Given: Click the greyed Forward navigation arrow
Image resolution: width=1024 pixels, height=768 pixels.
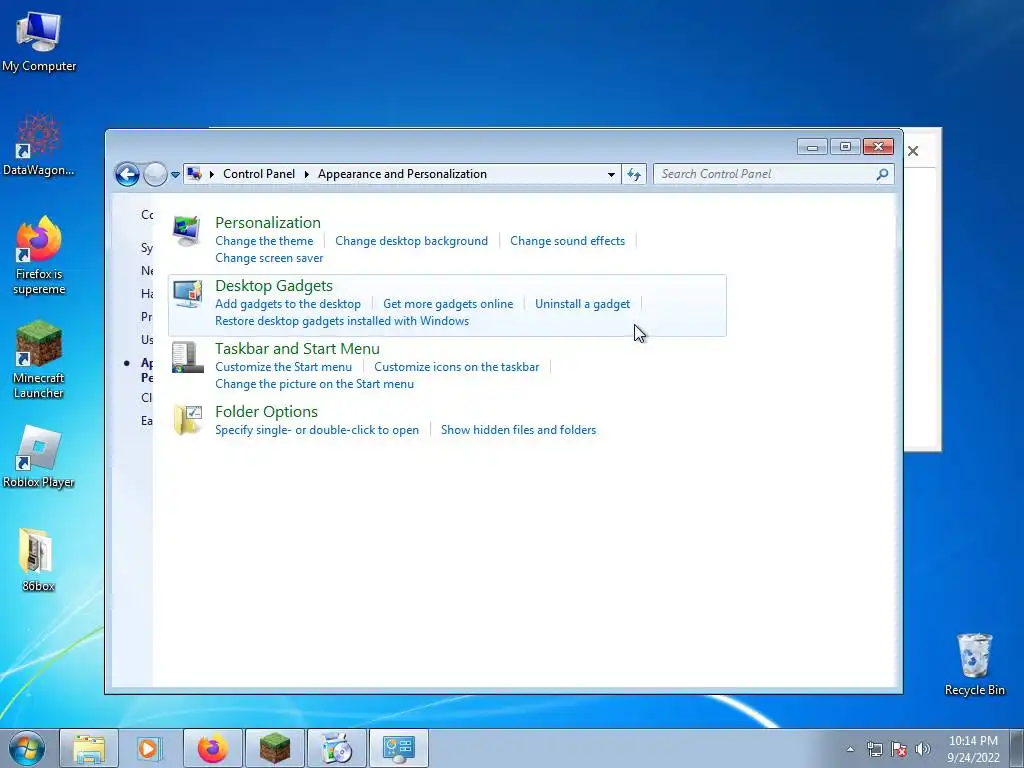Looking at the screenshot, I should pos(155,174).
